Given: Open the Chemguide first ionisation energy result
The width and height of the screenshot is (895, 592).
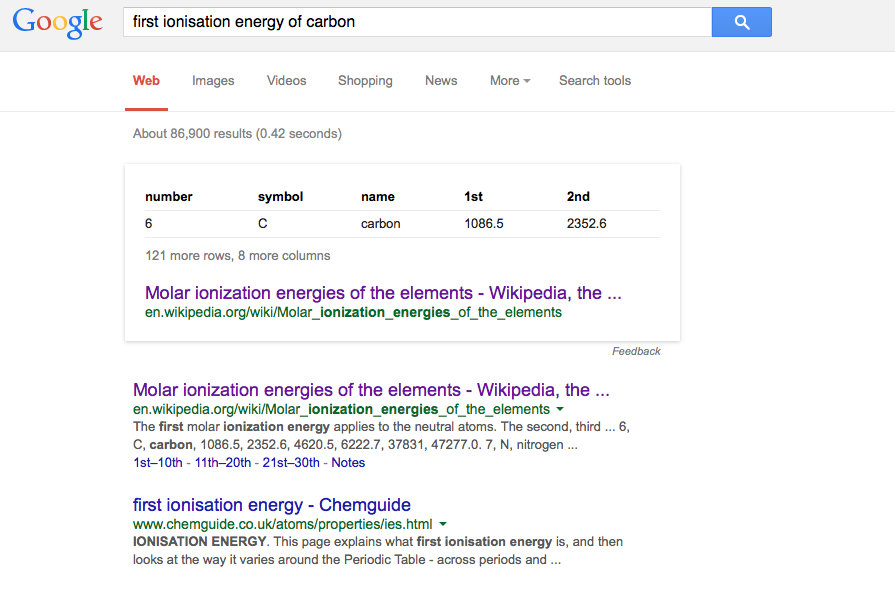Looking at the screenshot, I should point(272,505).
